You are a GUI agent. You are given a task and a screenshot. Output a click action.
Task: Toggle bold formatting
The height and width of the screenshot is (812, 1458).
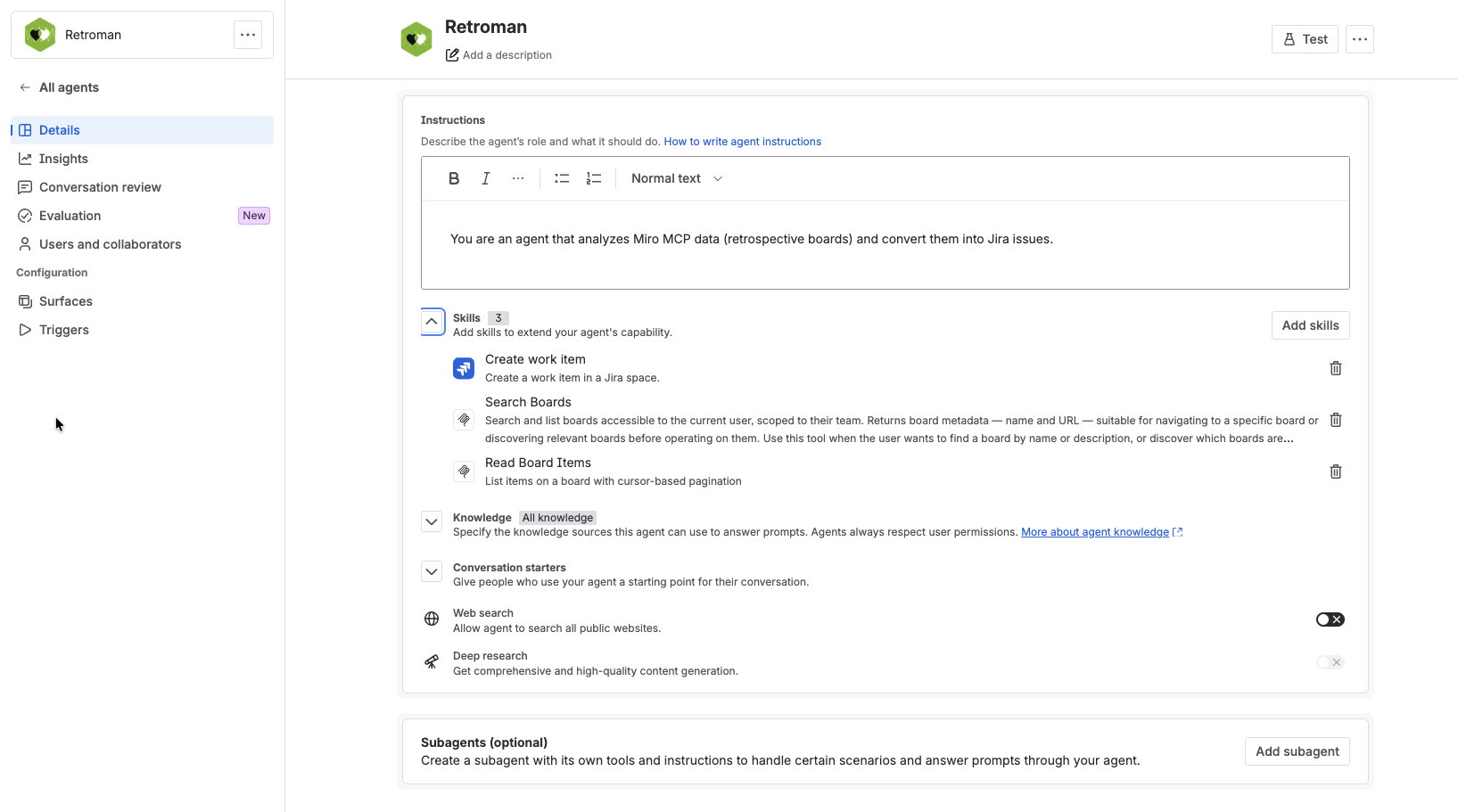[x=454, y=178]
